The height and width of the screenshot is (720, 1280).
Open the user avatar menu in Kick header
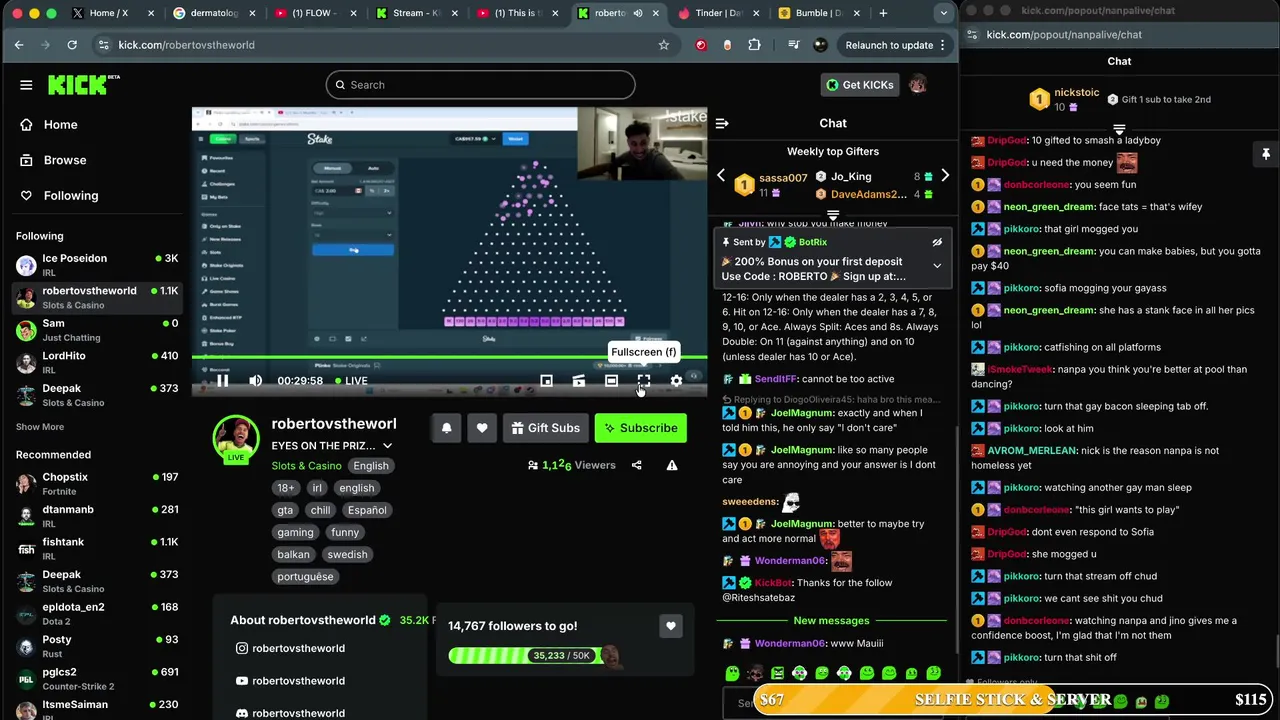(917, 85)
